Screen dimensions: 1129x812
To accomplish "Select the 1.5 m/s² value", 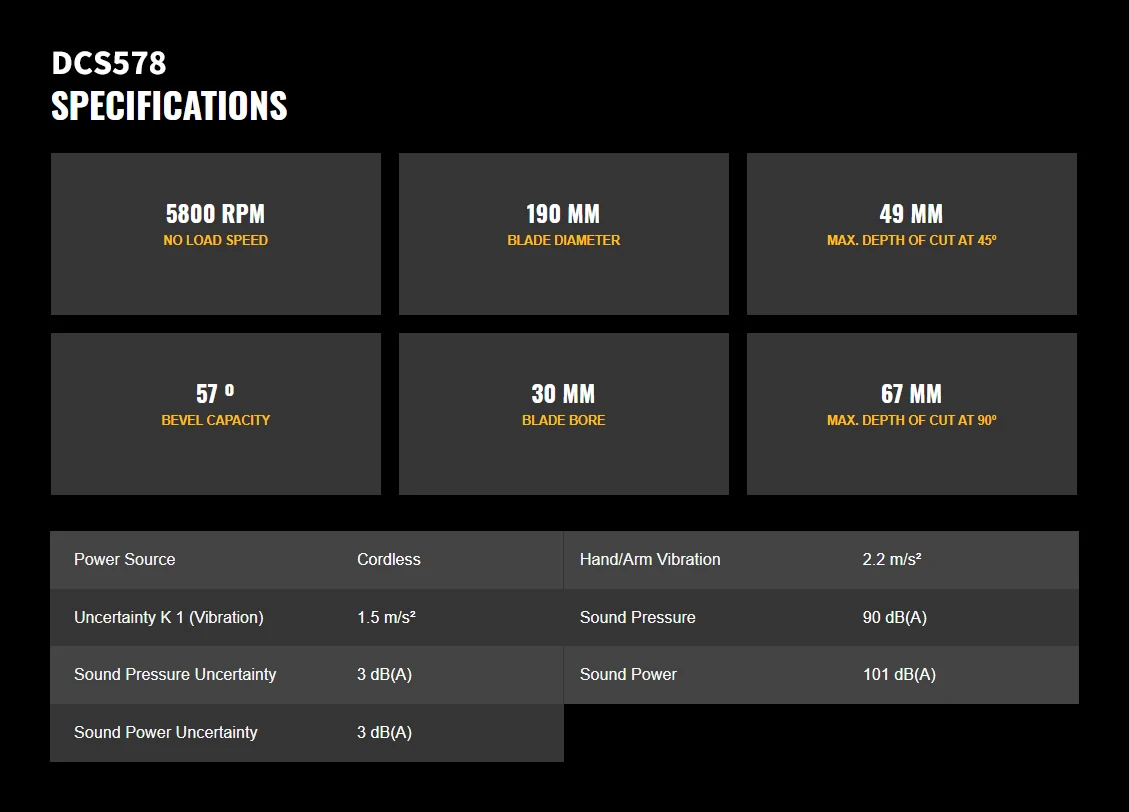I will (387, 618).
